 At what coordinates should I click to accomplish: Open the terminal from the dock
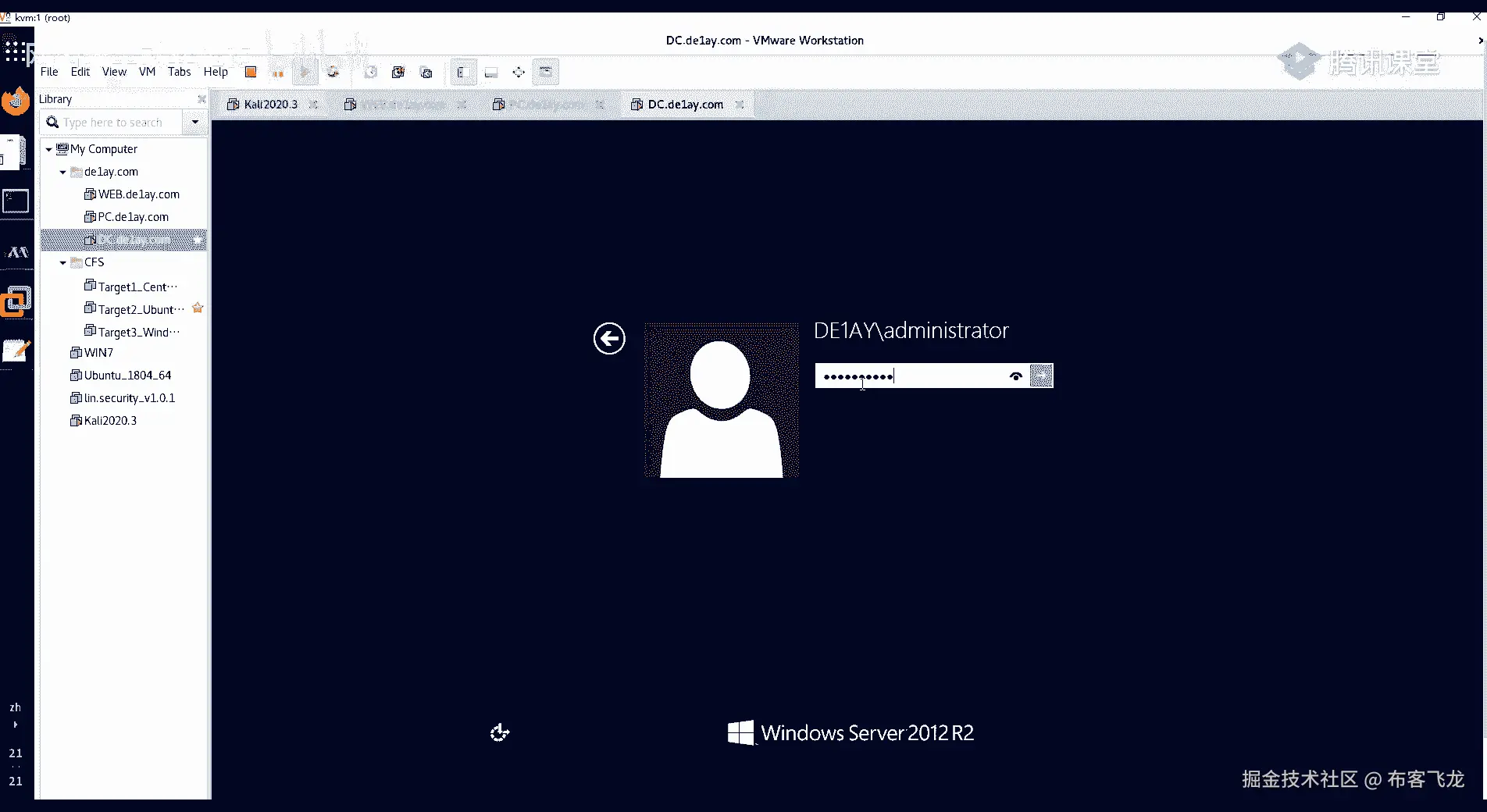(16, 201)
